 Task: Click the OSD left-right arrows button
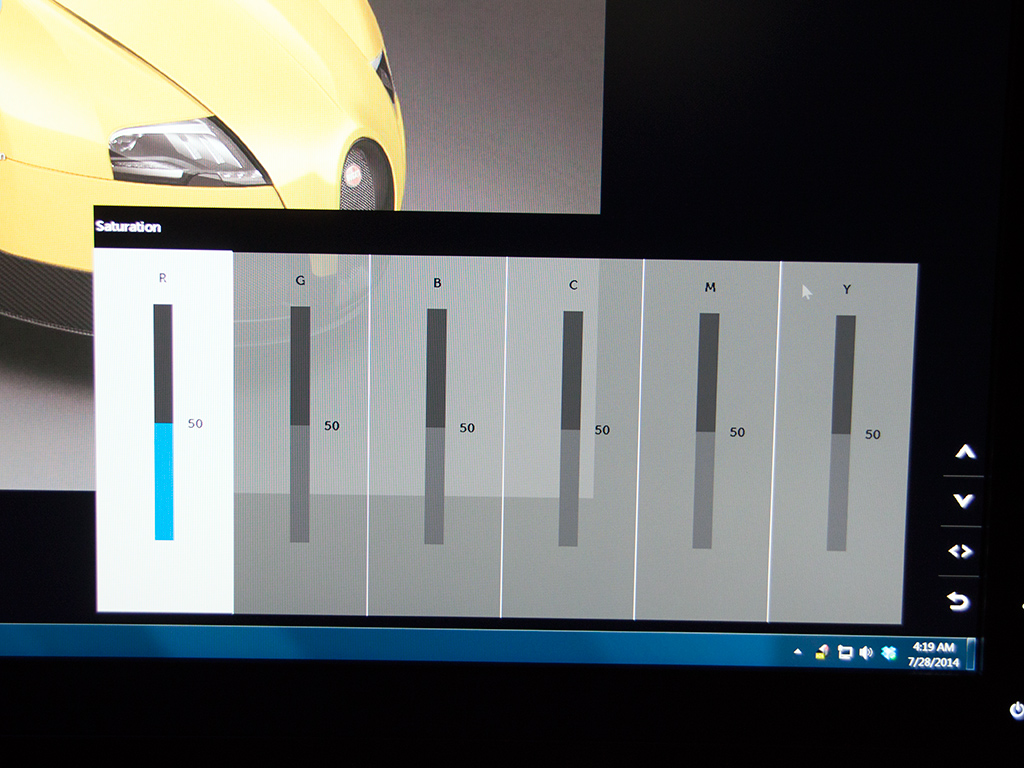coord(961,551)
